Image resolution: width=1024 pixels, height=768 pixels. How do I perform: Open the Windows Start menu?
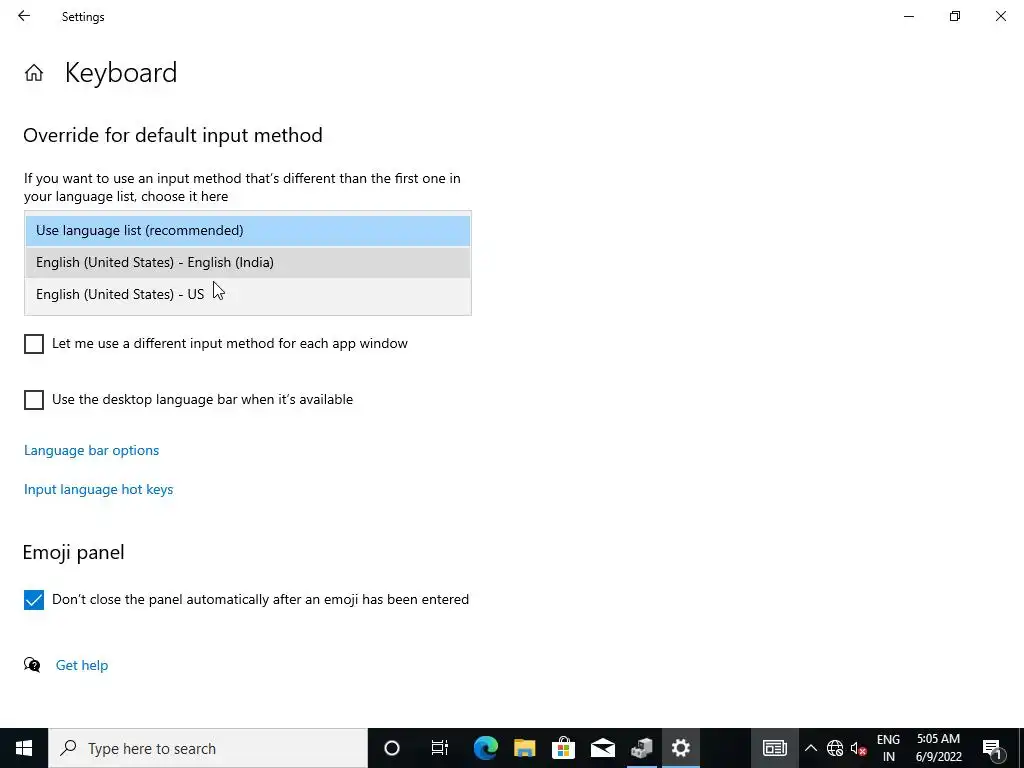[x=24, y=748]
